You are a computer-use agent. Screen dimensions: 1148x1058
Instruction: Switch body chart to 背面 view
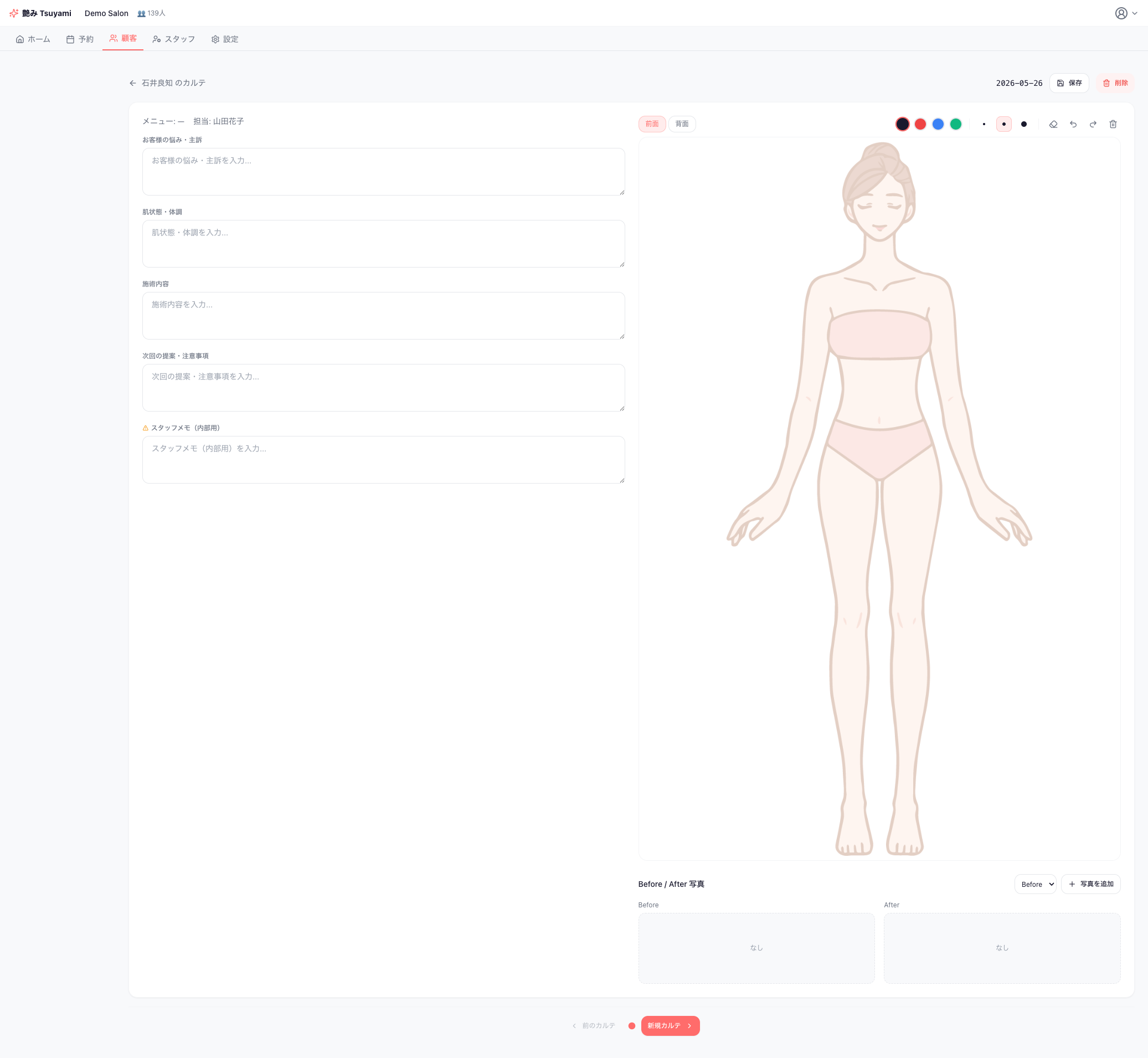tap(682, 124)
